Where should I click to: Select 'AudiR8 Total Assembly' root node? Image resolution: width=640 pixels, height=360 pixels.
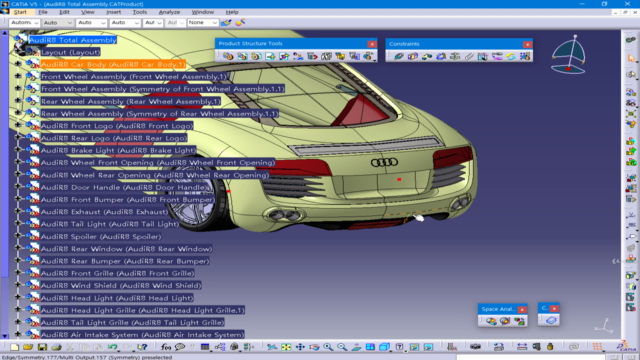point(73,40)
